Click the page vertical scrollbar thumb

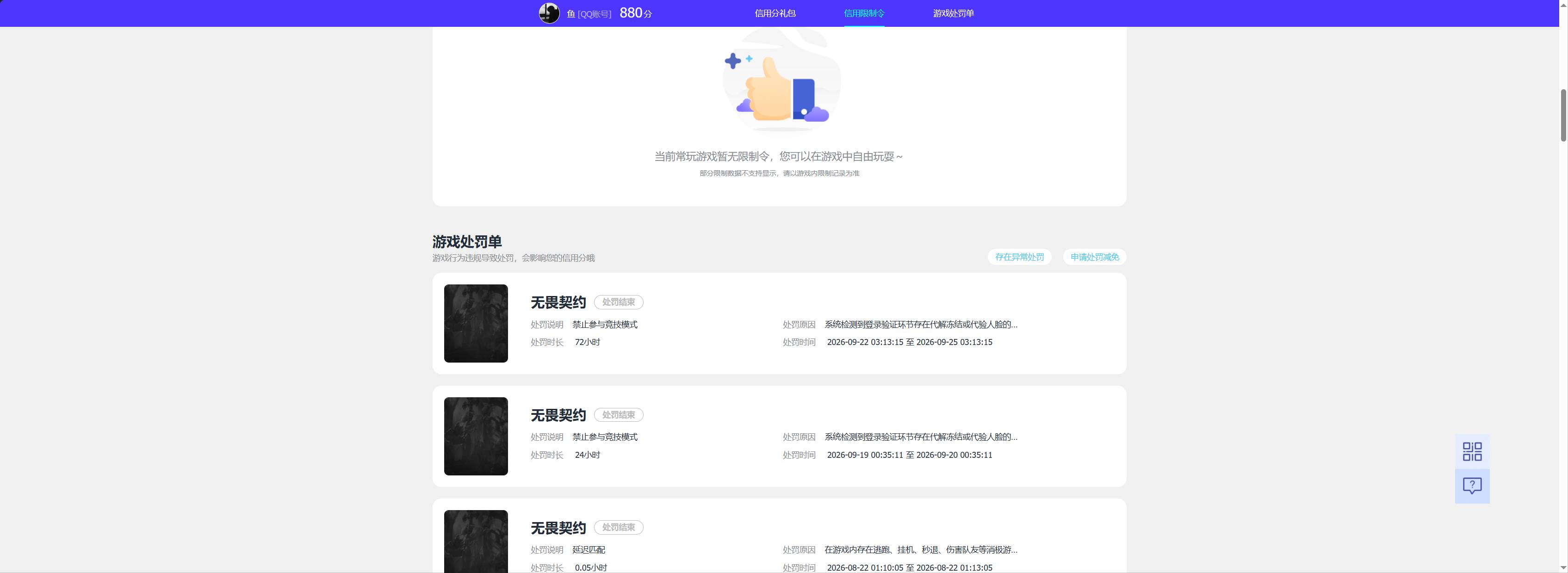click(x=1563, y=115)
